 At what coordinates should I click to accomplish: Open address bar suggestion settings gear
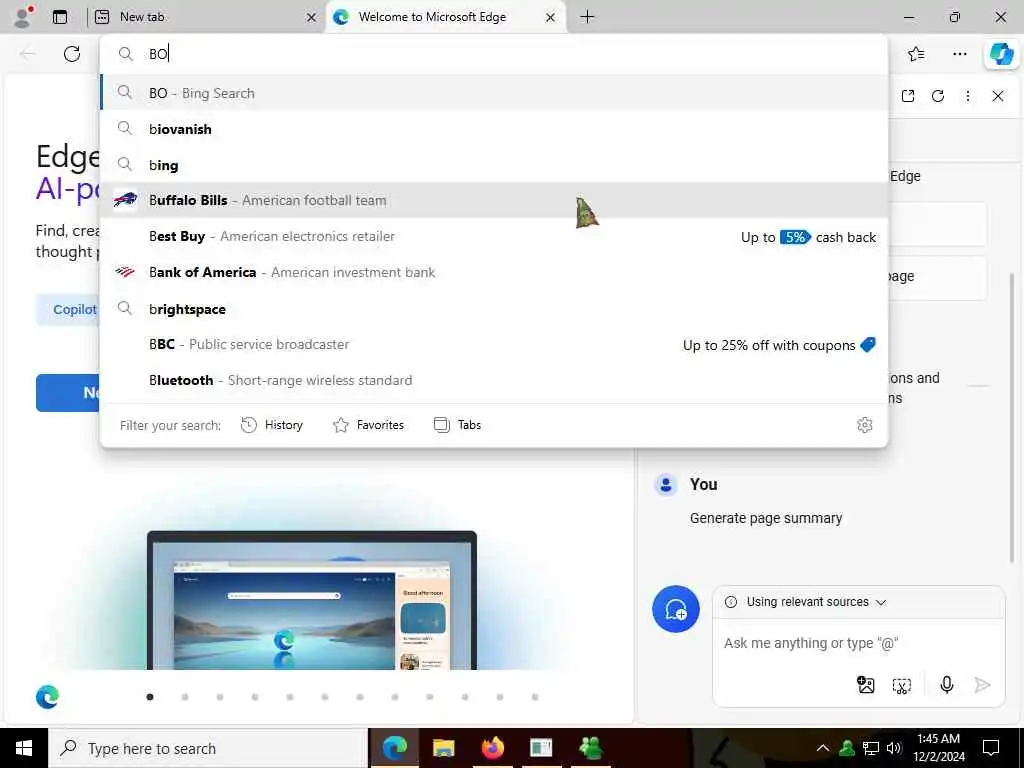click(x=865, y=425)
